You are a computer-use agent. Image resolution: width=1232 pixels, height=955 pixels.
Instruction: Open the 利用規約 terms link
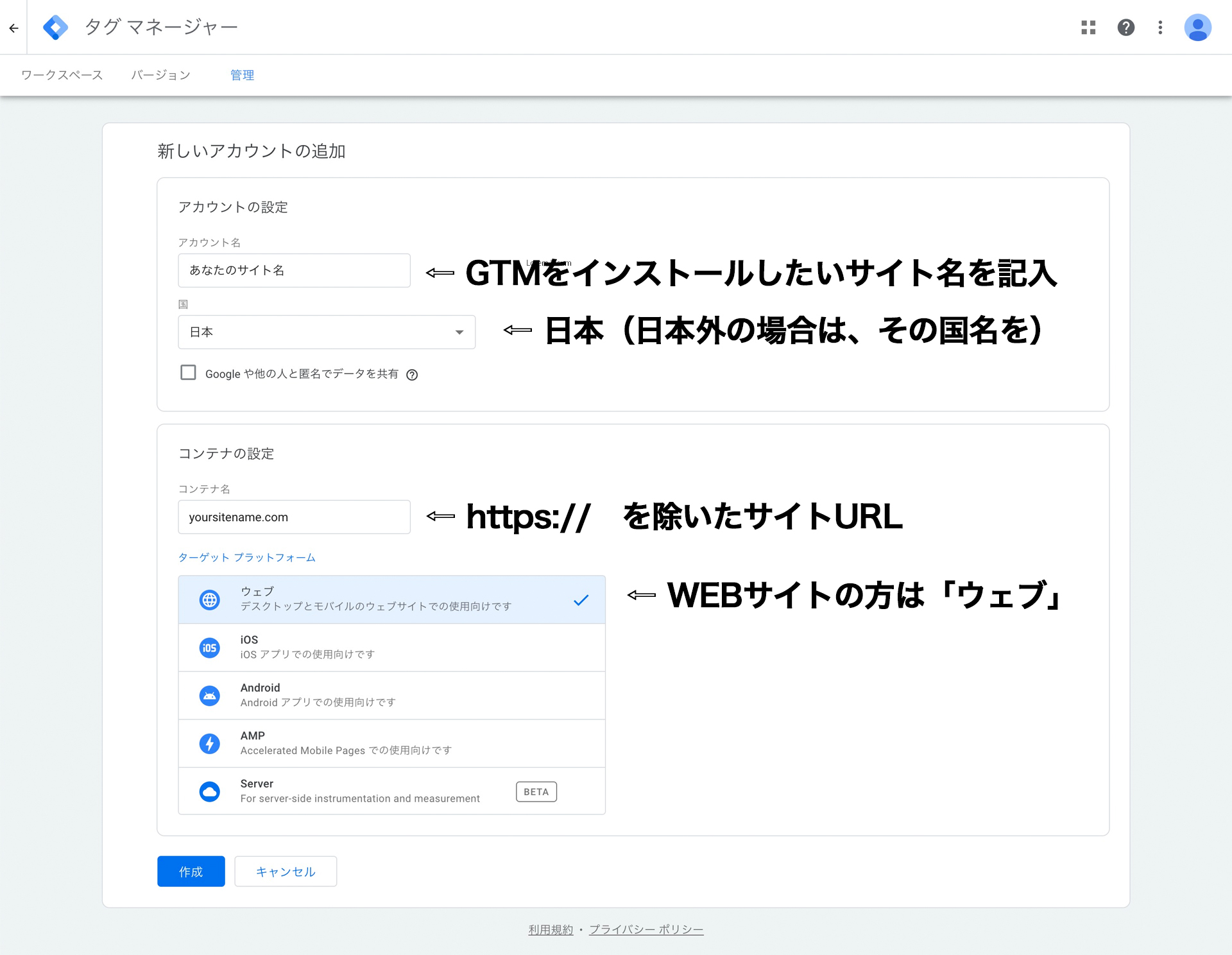[551, 930]
